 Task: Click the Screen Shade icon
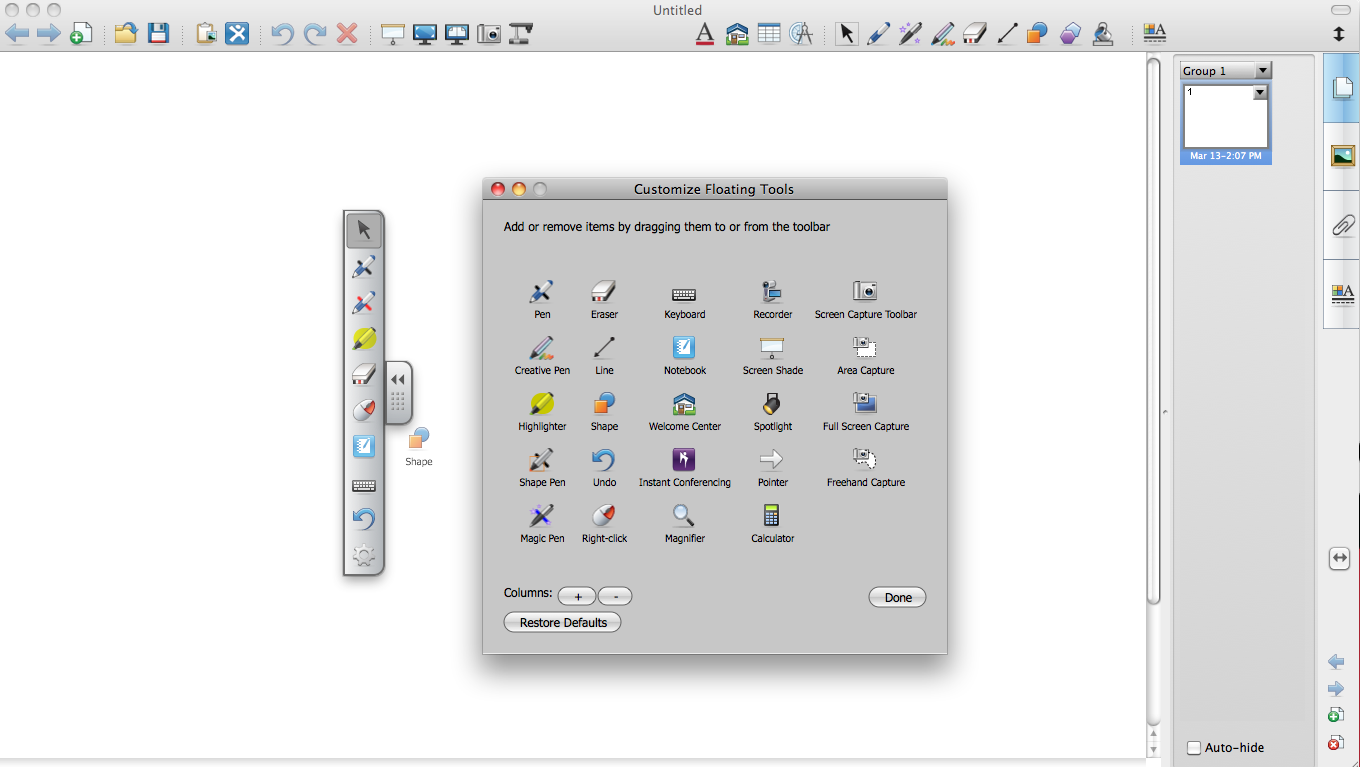pos(771,349)
